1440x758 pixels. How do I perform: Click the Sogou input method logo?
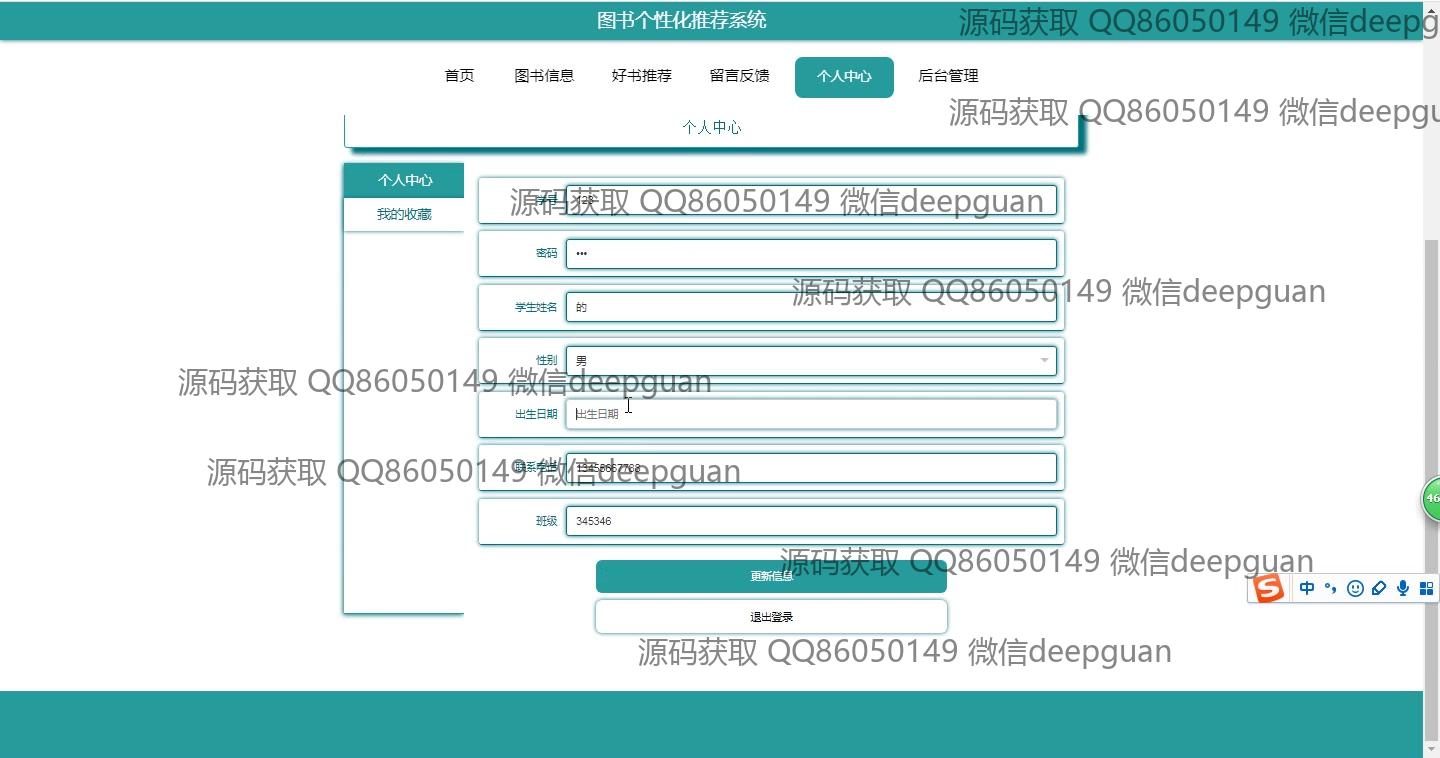(x=1268, y=589)
